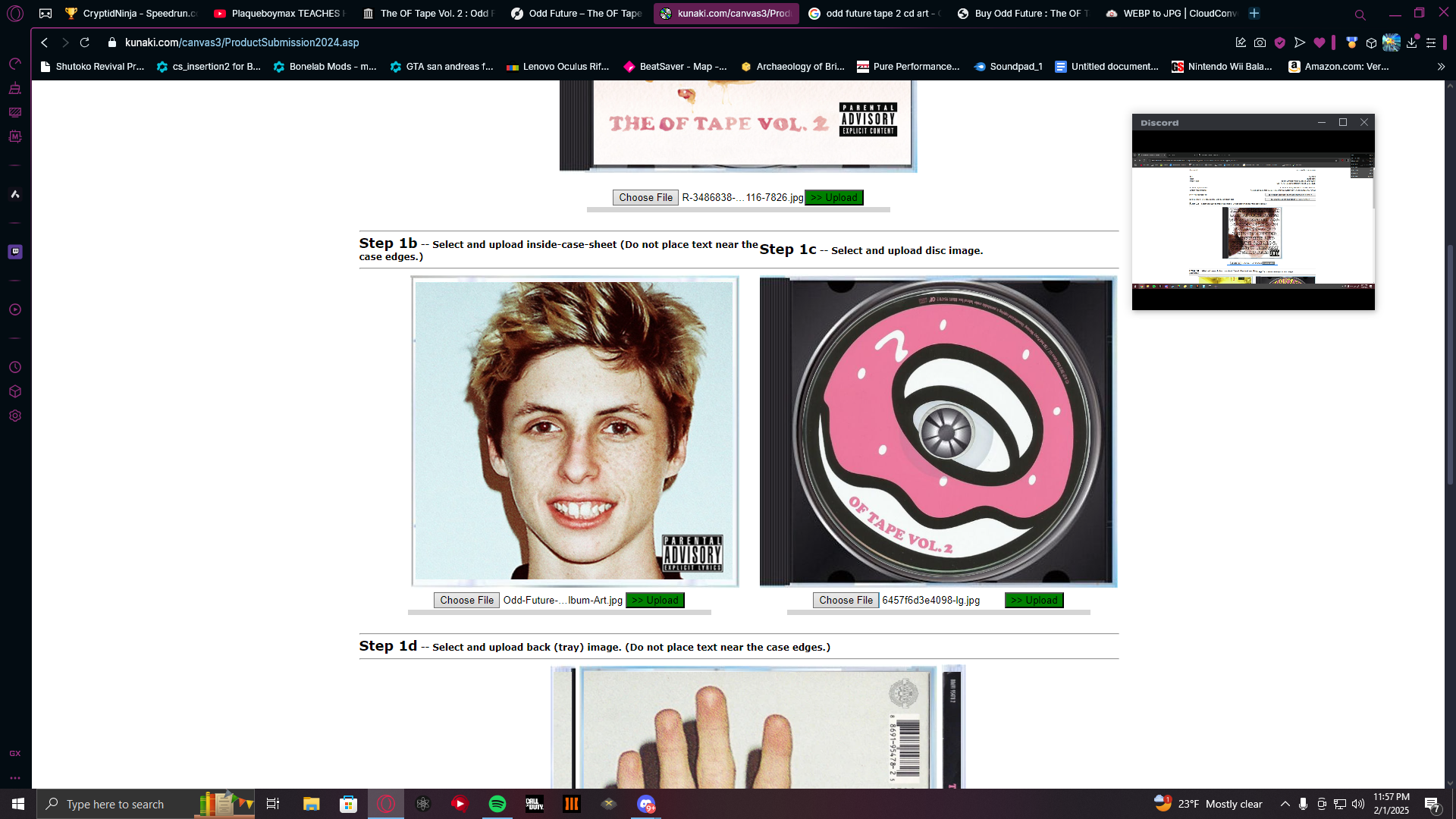This screenshot has width=1456, height=819.
Task: Open the Easy Setup sliders icon
Action: tap(1431, 42)
